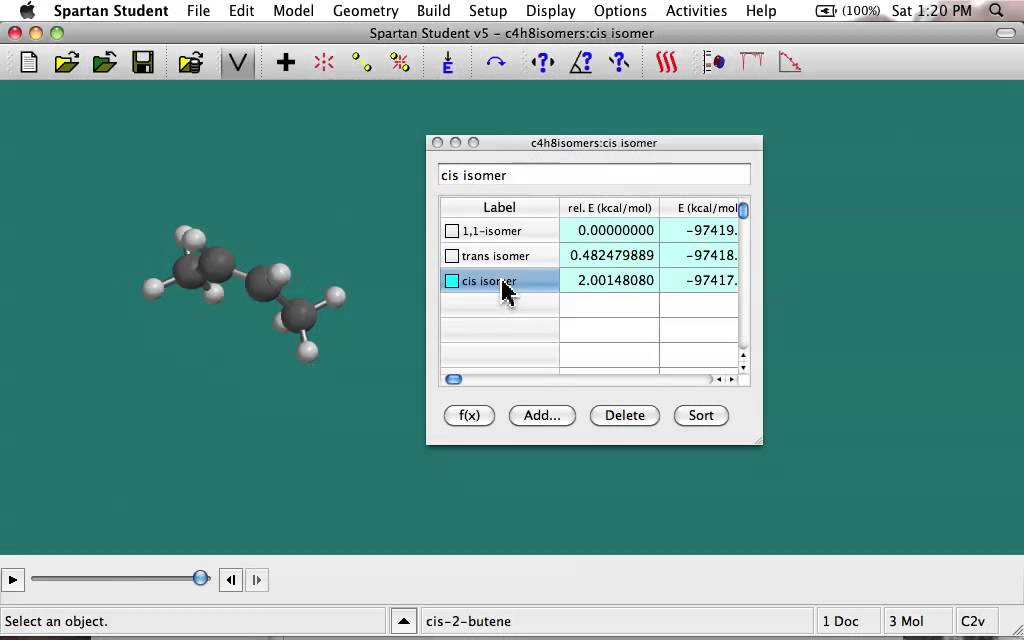Select the Measure Dihedral icon

pyautogui.click(x=618, y=63)
